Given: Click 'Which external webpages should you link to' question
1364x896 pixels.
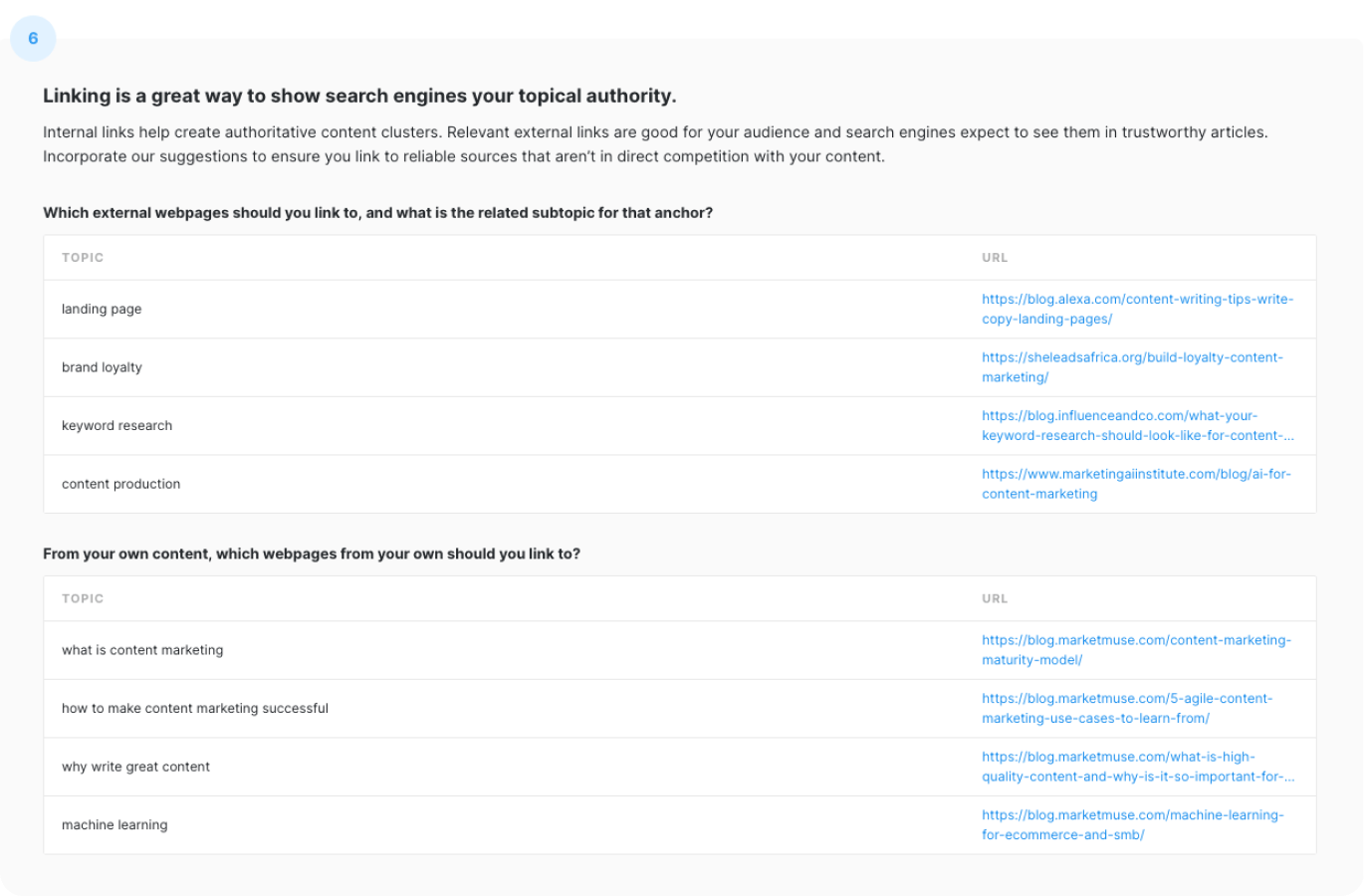Looking at the screenshot, I should coord(378,213).
